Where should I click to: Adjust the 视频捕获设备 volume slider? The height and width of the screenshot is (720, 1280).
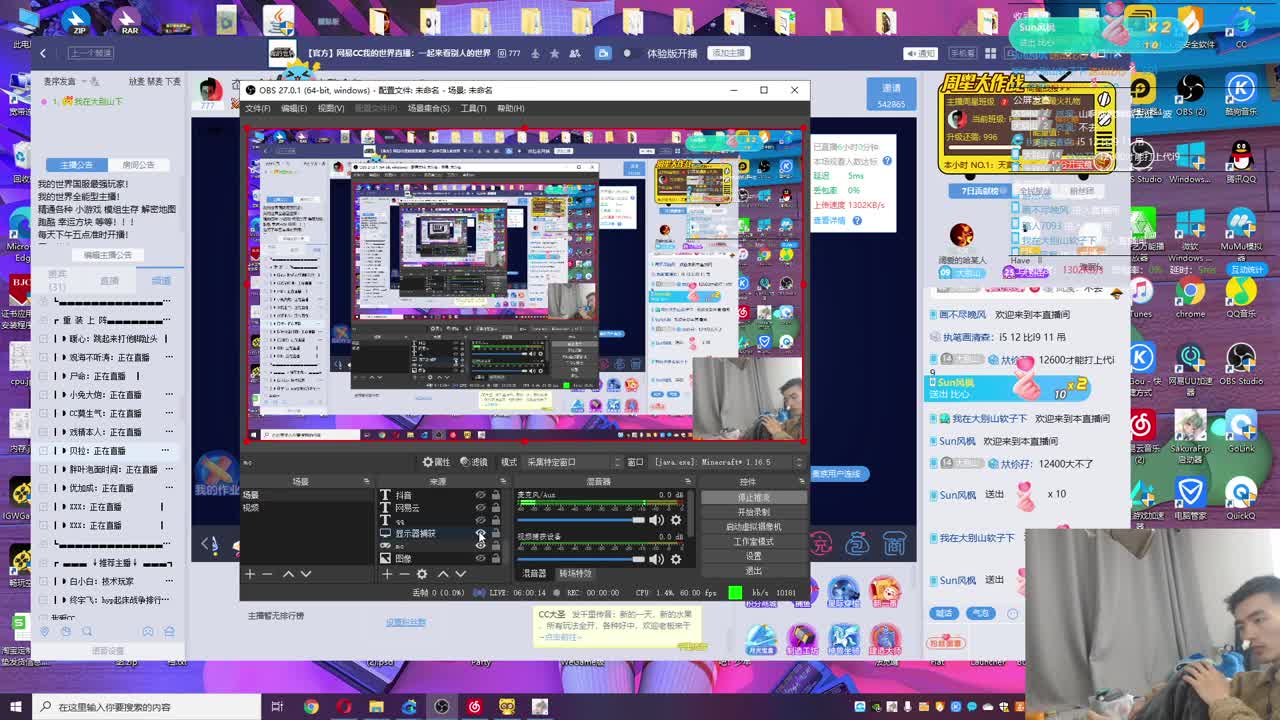point(581,559)
